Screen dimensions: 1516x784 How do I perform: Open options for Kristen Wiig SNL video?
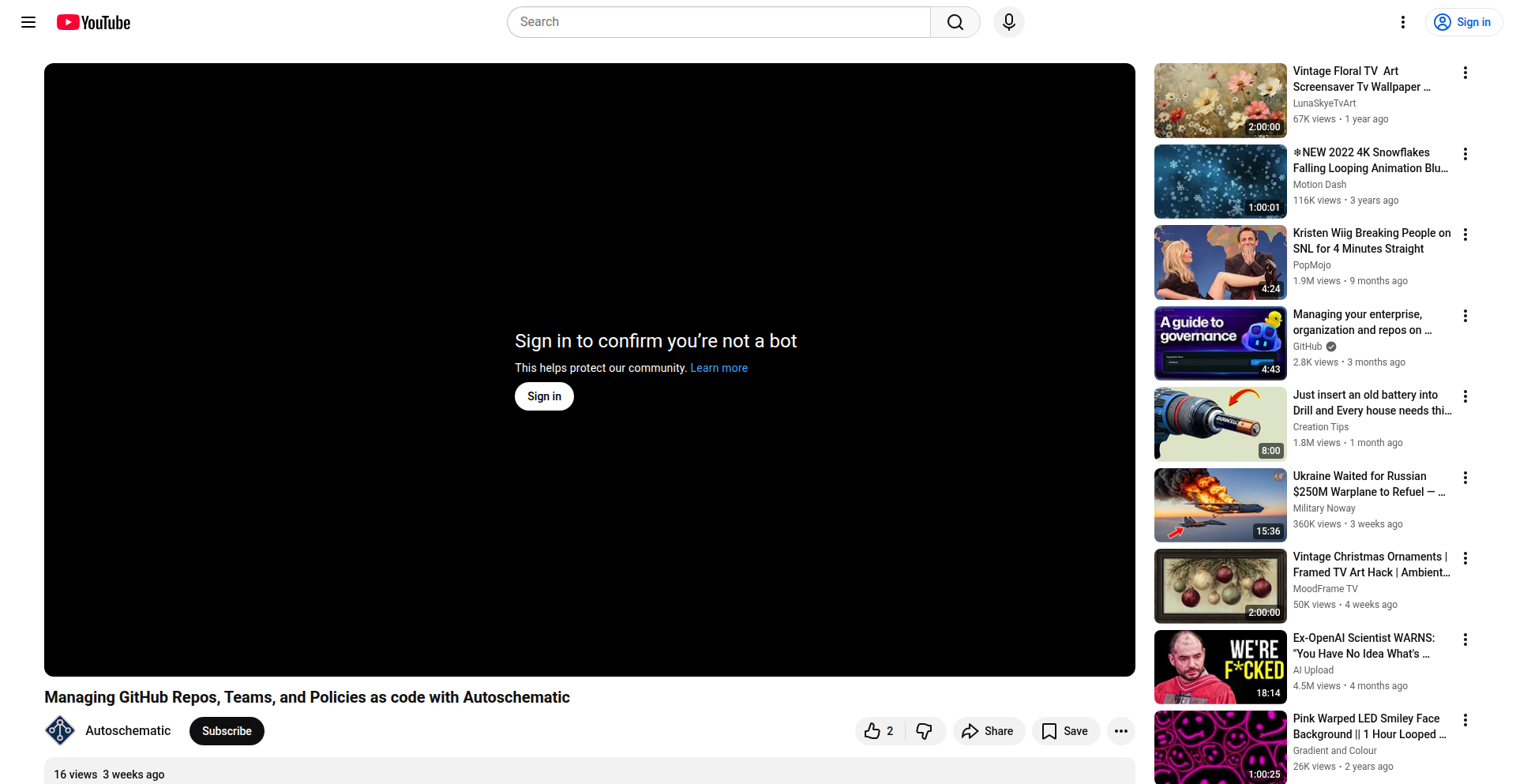(1465, 234)
